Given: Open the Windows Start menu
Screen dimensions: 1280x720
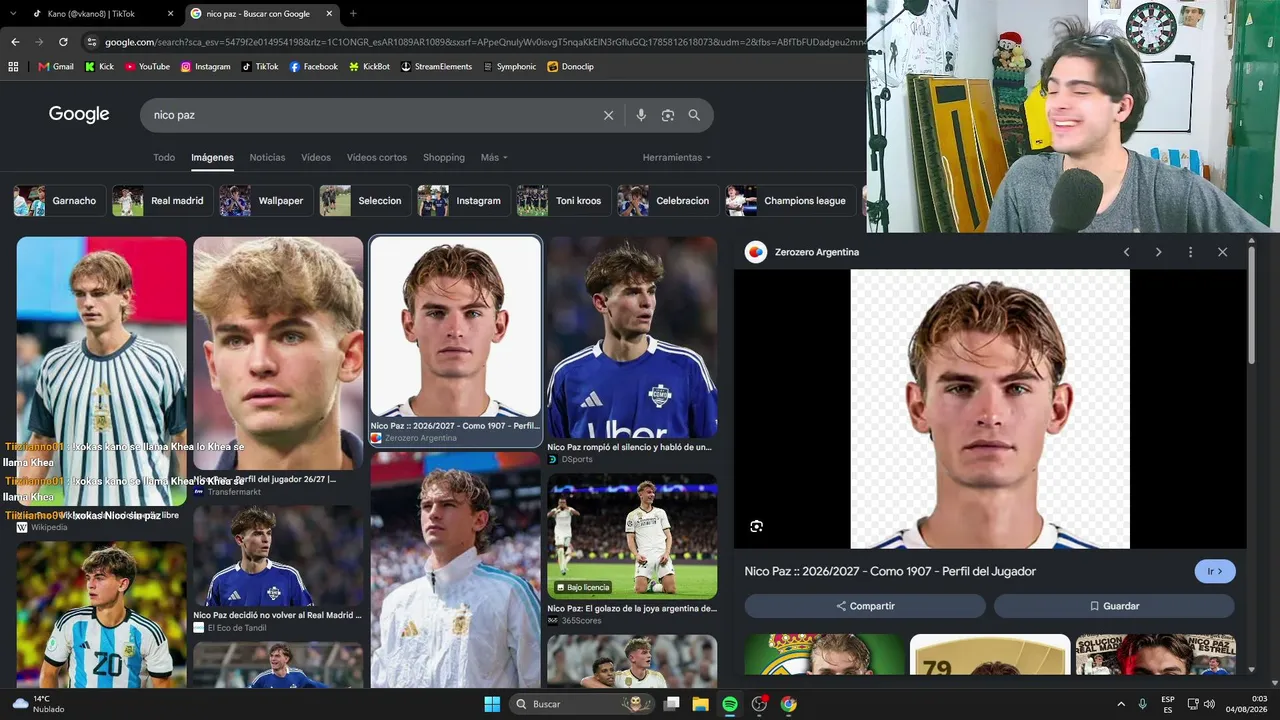Looking at the screenshot, I should tap(492, 704).
